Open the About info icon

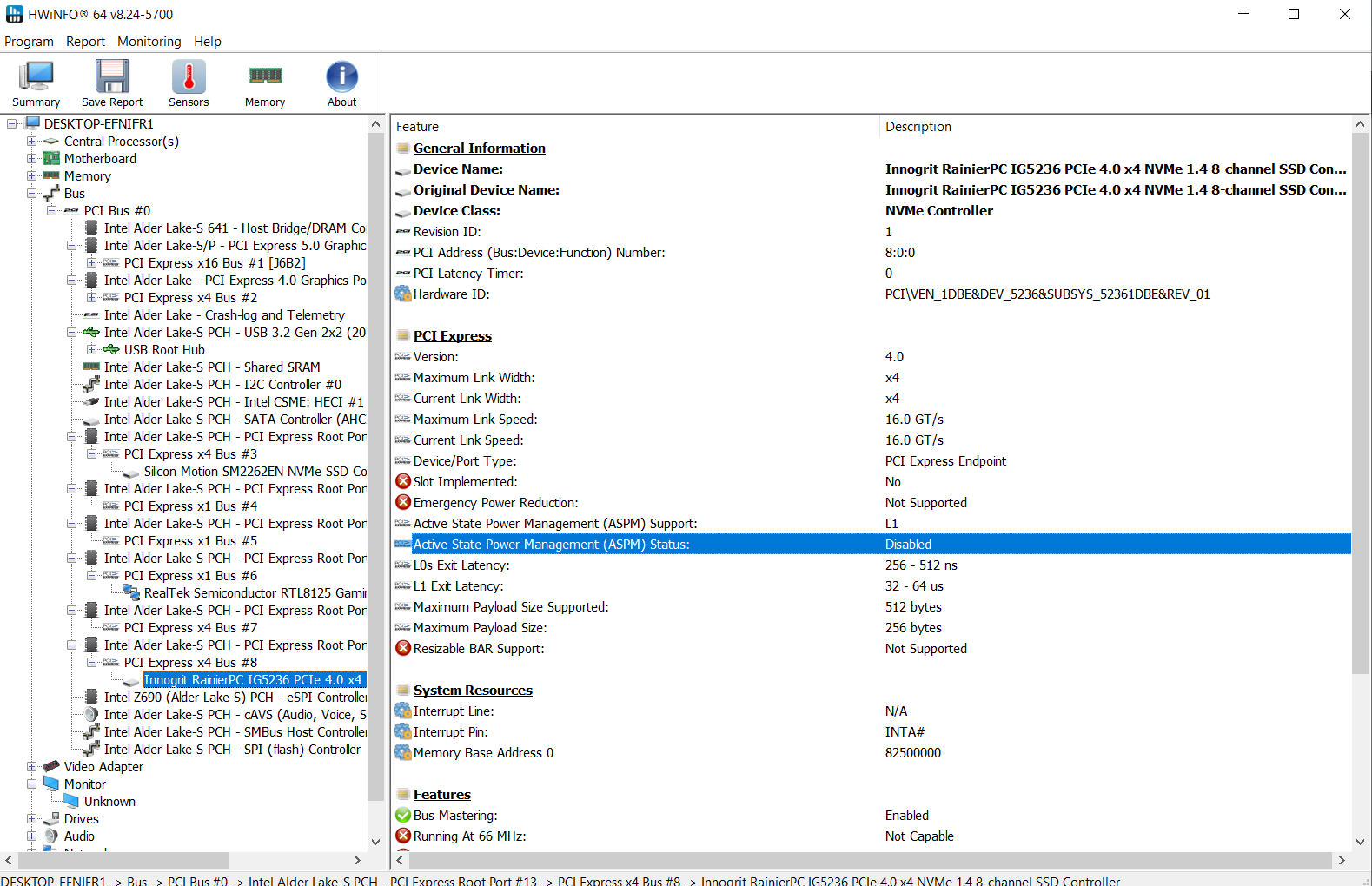(341, 76)
